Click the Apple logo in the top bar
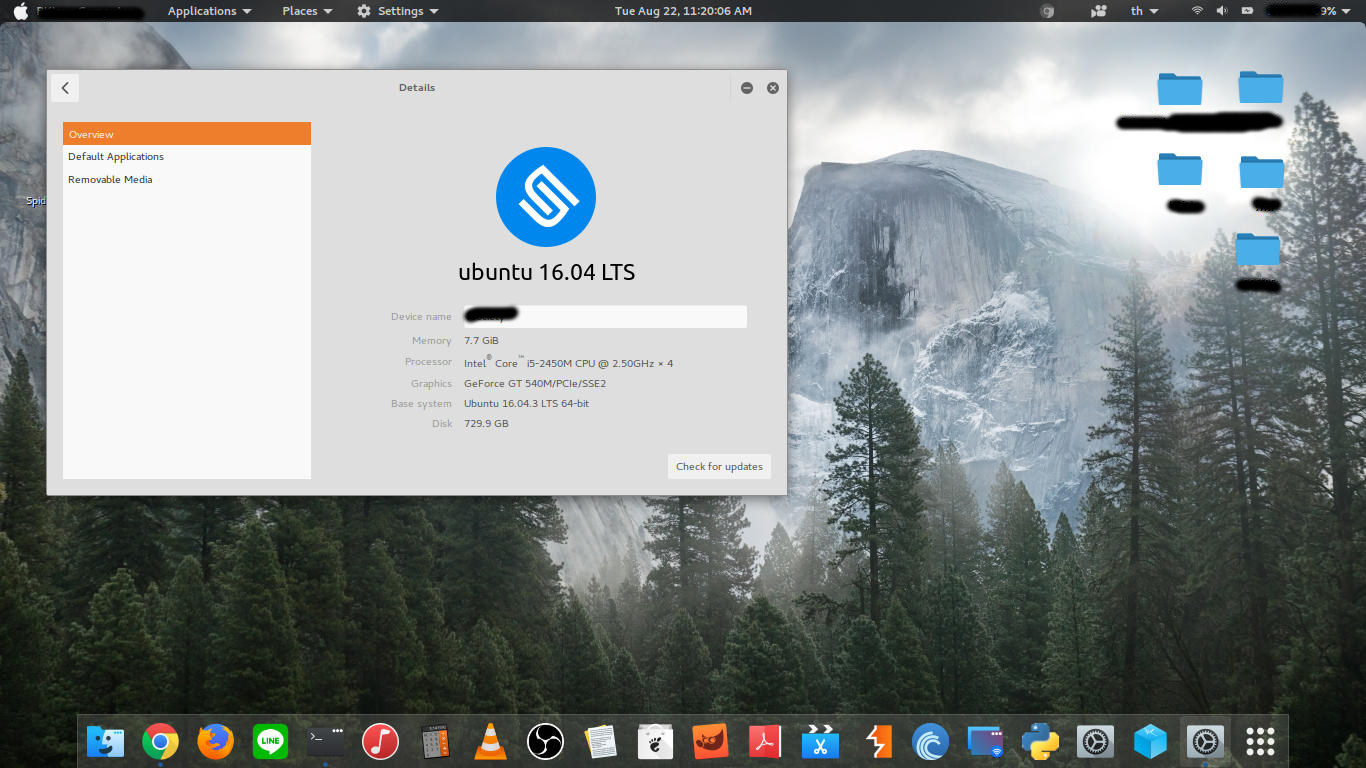This screenshot has height=768, width=1366. [20, 11]
